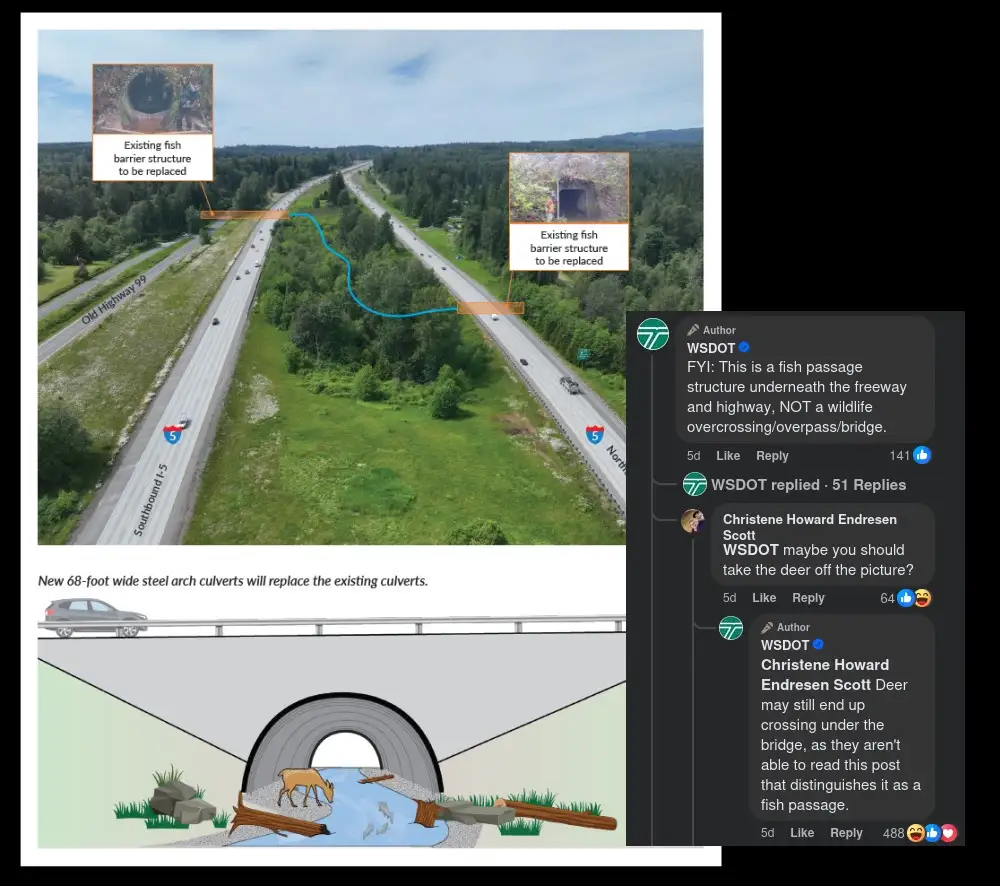Click the pencil Author label on deer reply

click(785, 627)
